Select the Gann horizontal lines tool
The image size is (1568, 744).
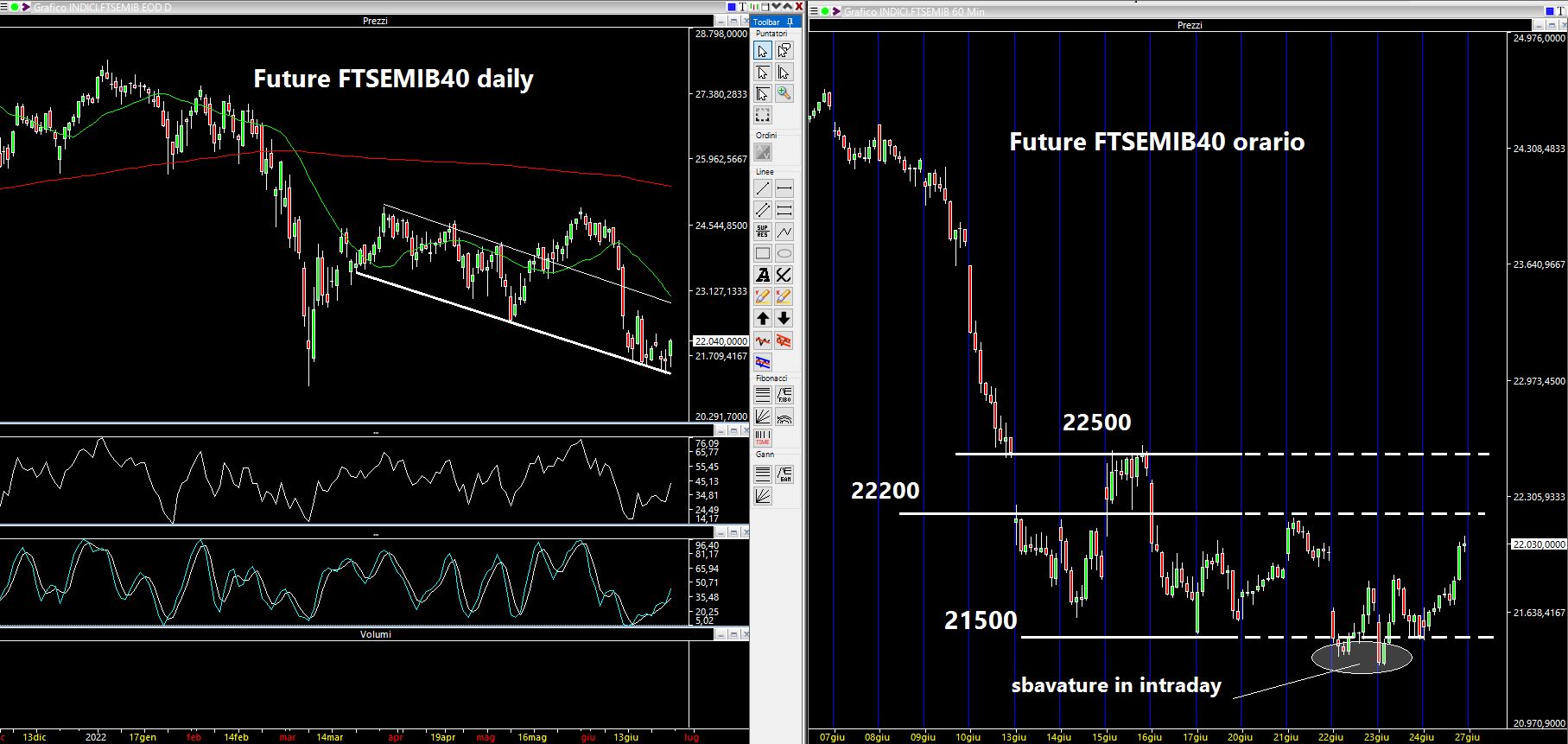(763, 474)
